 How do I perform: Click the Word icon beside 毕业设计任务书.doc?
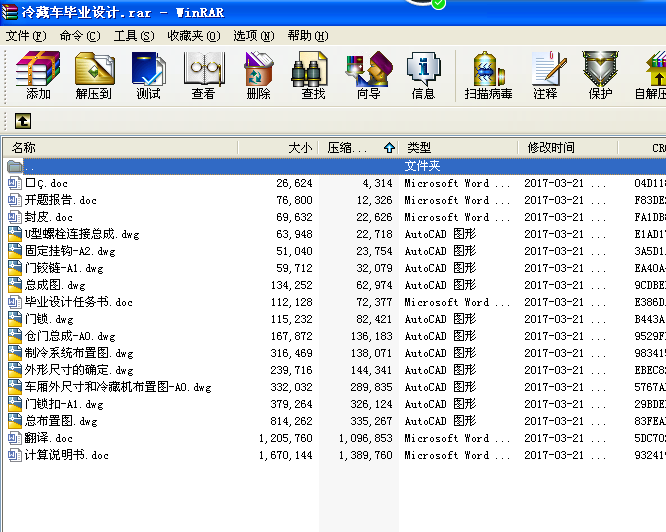tap(14, 302)
